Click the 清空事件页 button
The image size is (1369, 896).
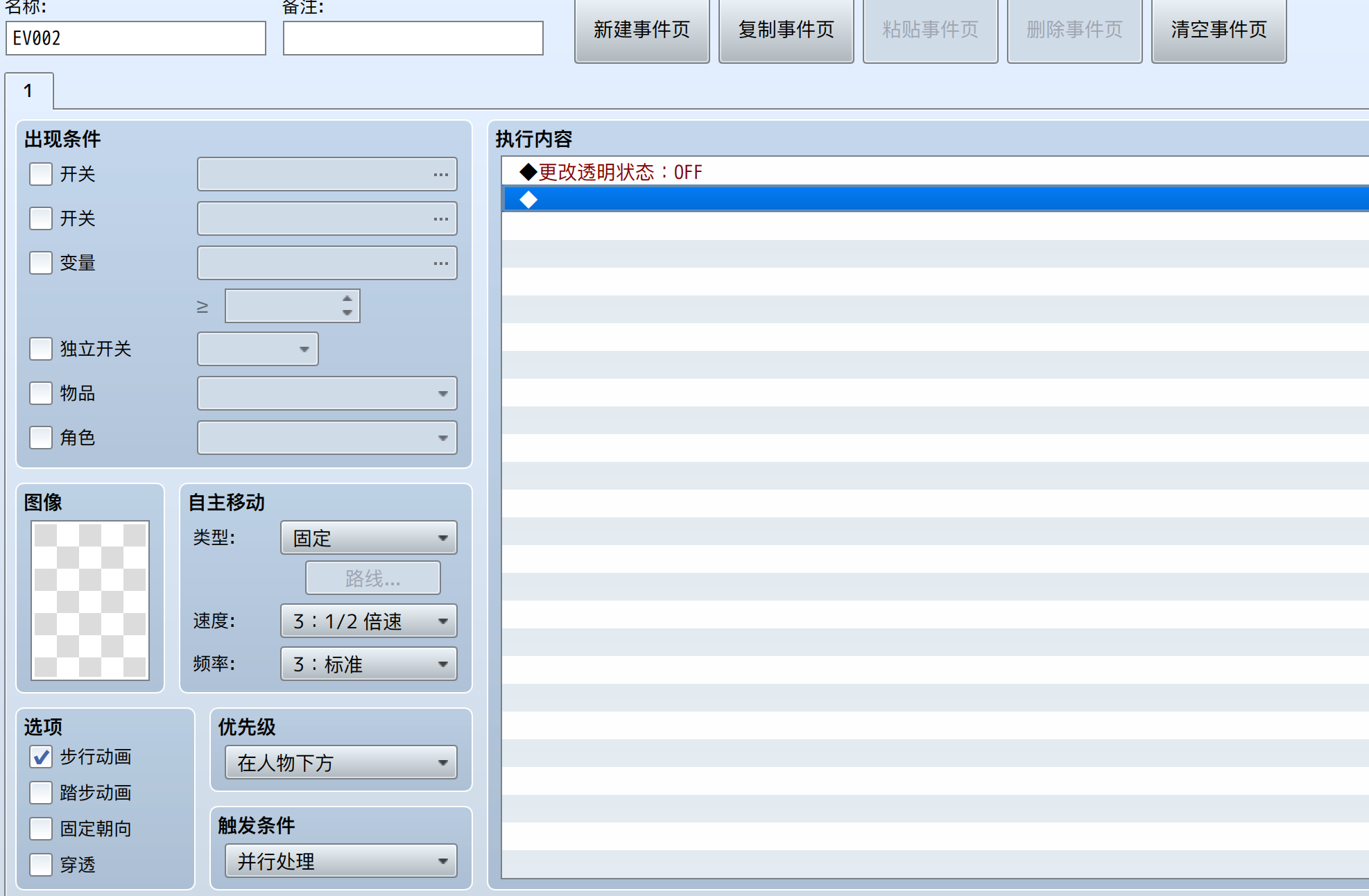pos(1219,30)
